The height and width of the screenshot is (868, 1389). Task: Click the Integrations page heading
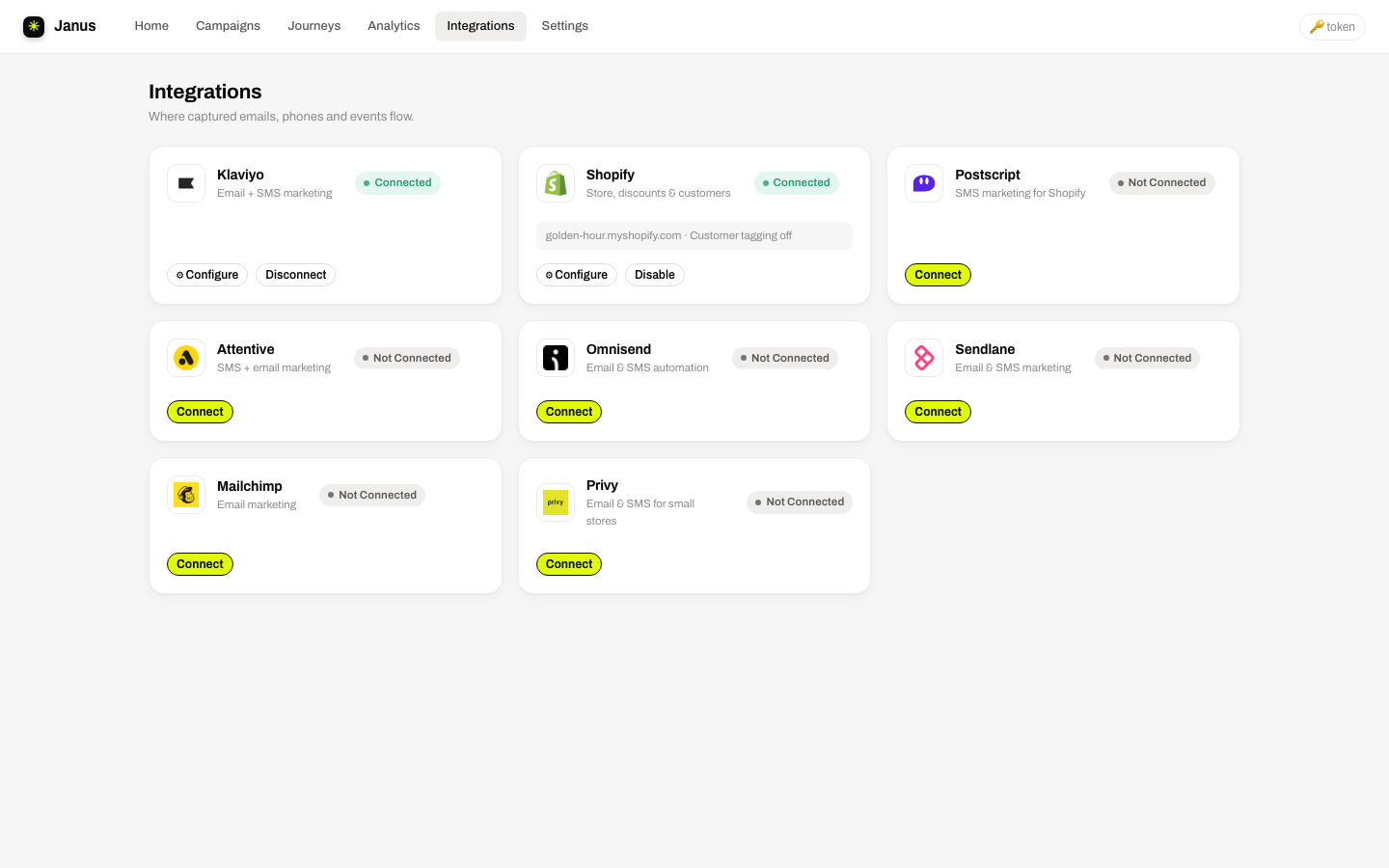(205, 92)
